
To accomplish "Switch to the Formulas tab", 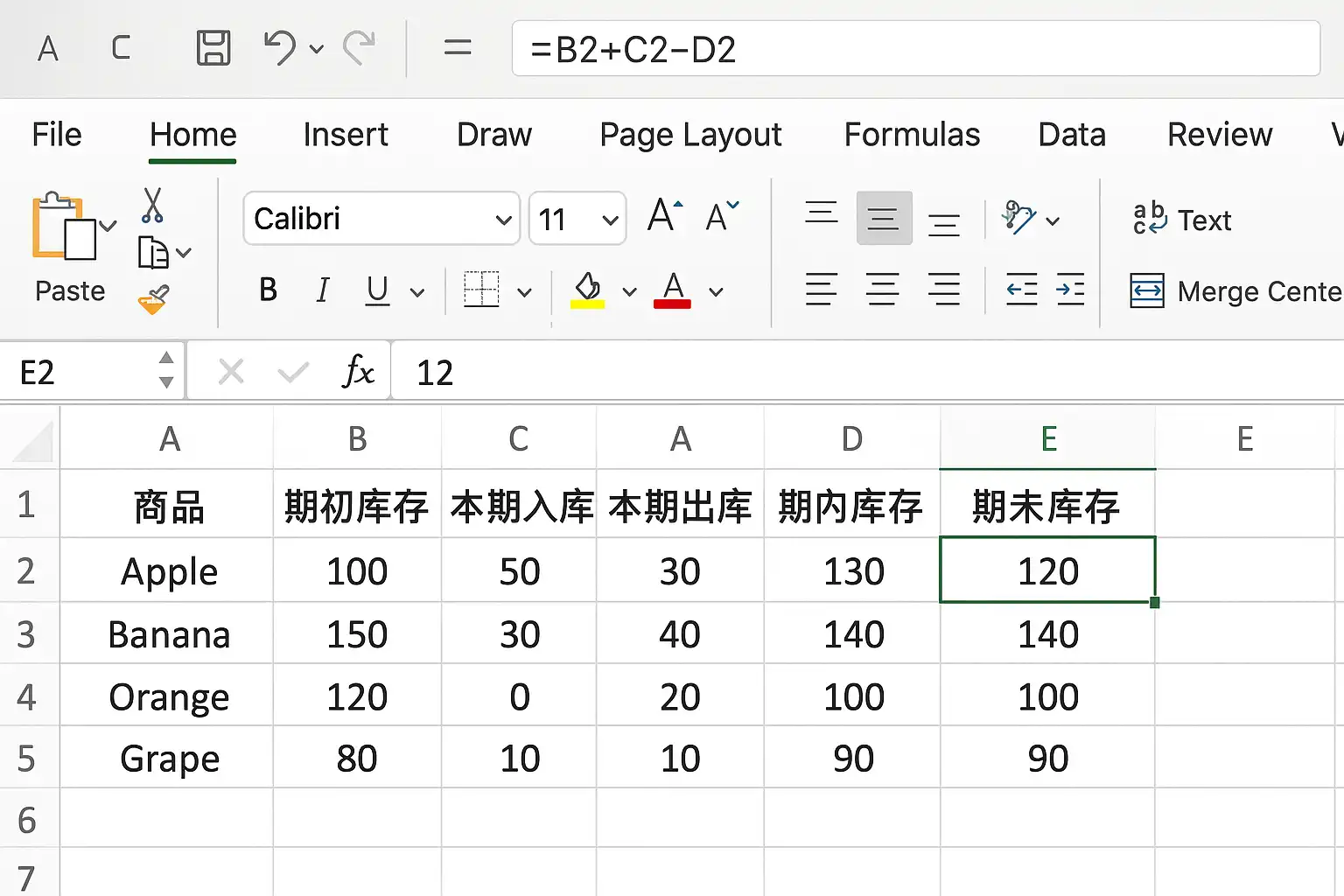I will tap(911, 135).
